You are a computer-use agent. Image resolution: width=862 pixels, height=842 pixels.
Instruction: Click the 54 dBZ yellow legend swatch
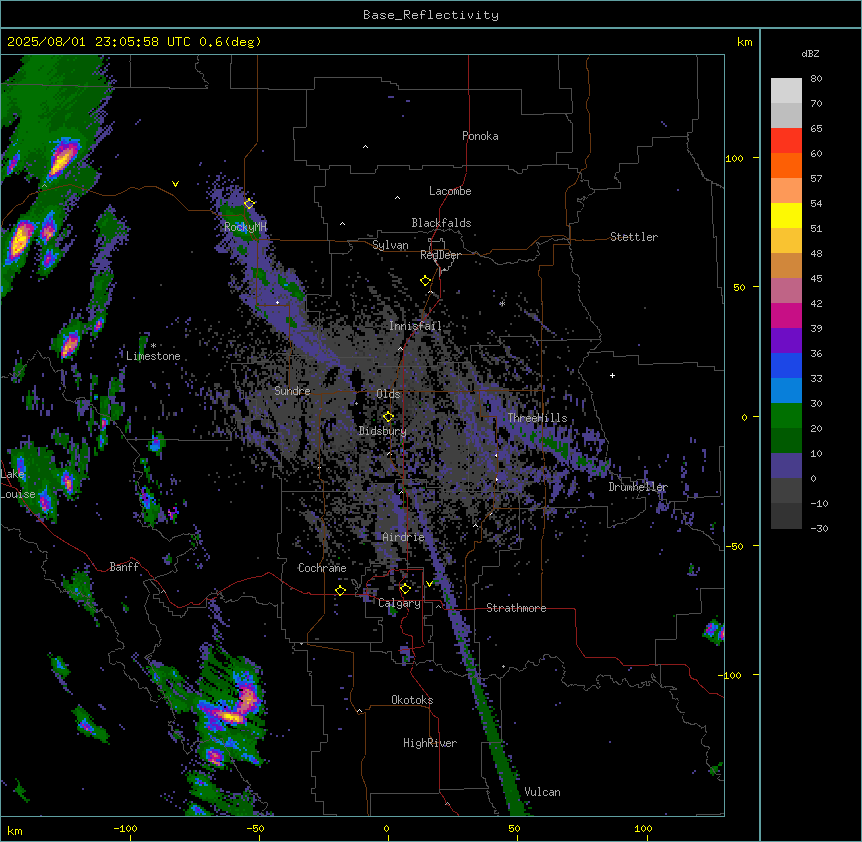click(x=786, y=215)
